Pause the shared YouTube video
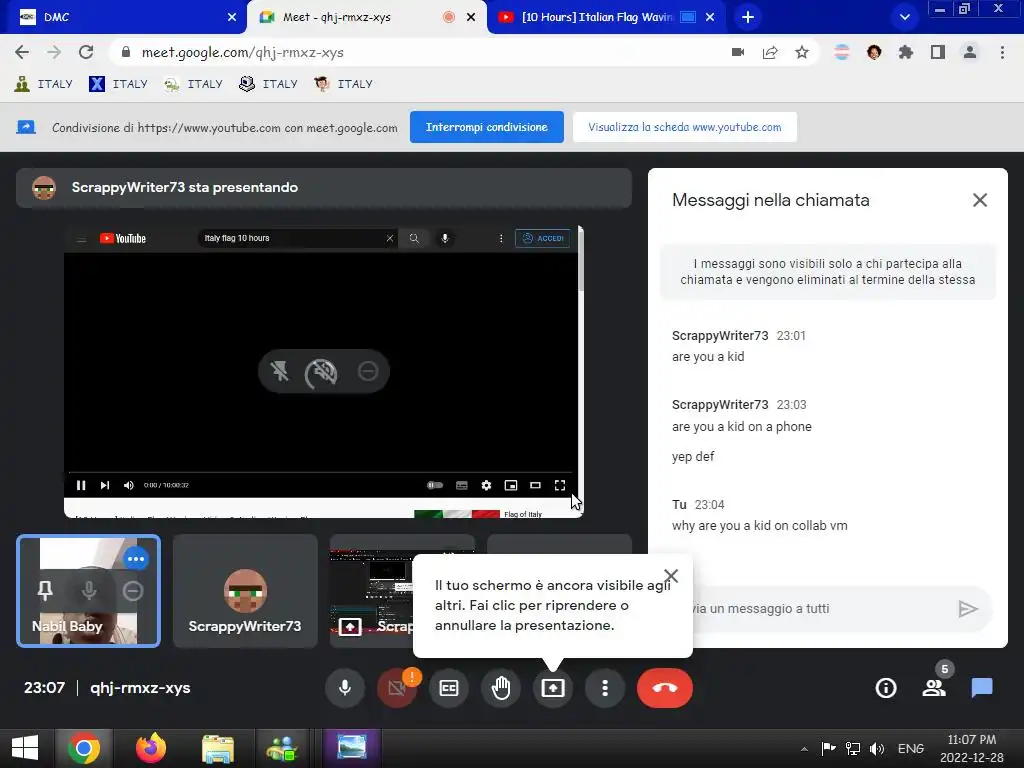 [81, 485]
